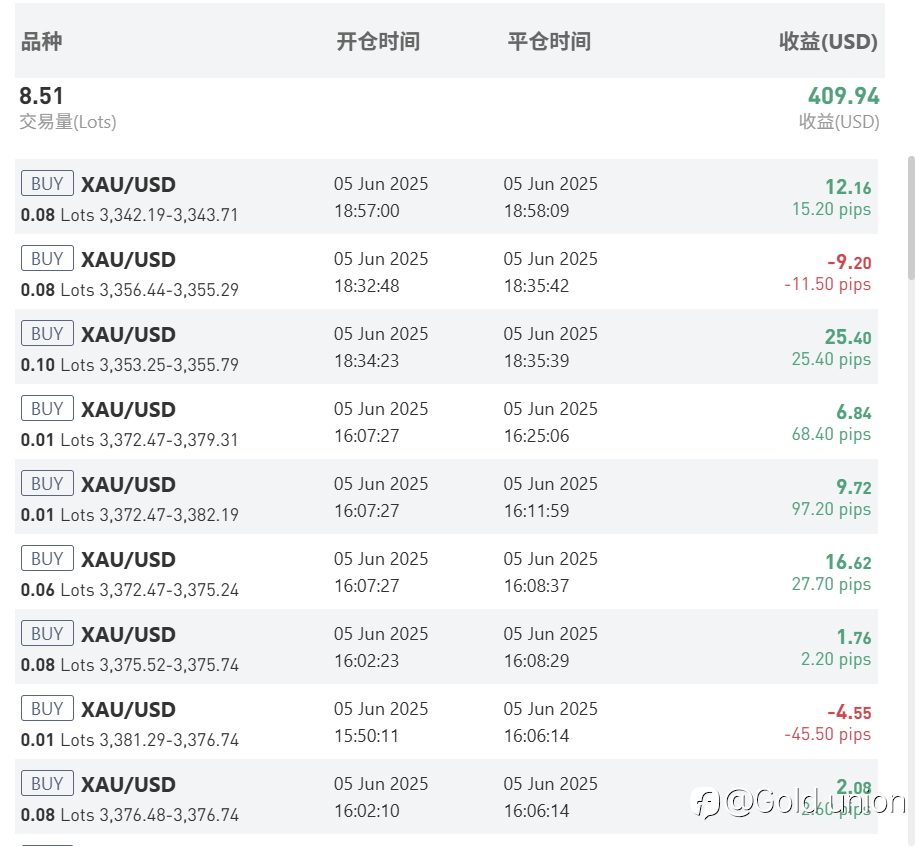Screen dimensions: 915x850
Task: Click BUY badge of trade opened 18:32:48
Action: tap(47, 258)
